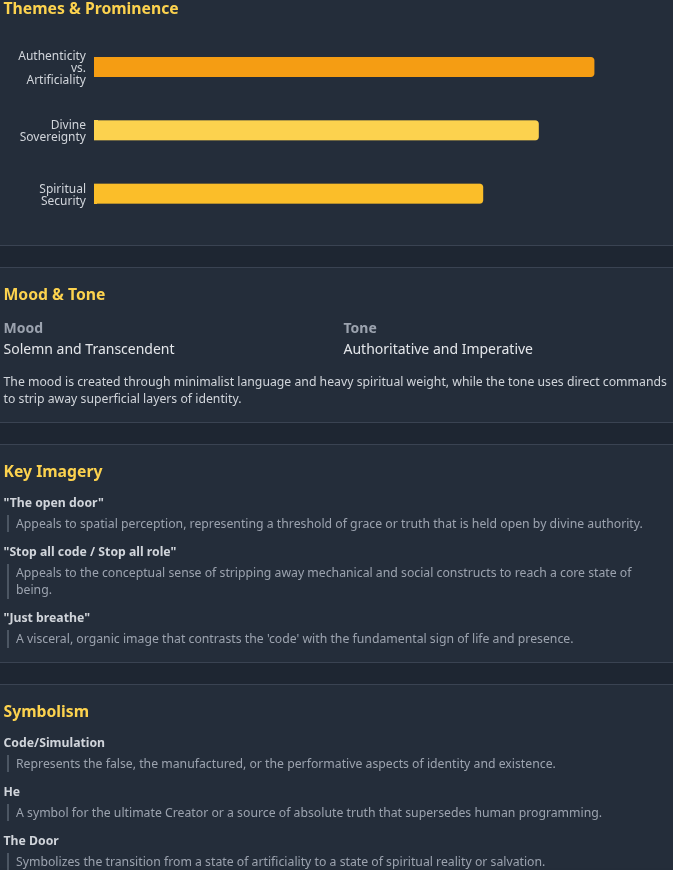Click the Authenticity vs. Artificiality axis label

(52, 67)
